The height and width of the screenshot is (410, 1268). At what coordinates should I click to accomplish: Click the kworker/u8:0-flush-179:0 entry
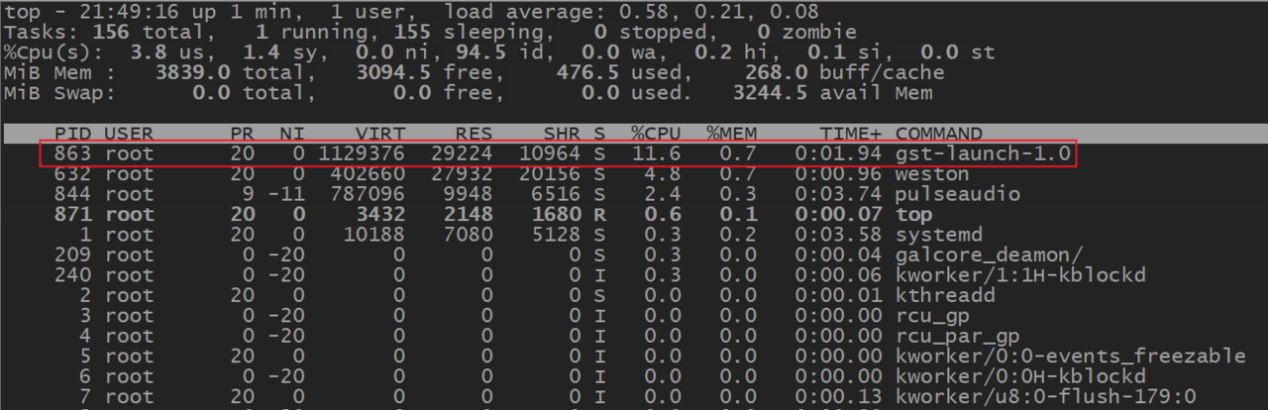(x=1045, y=398)
